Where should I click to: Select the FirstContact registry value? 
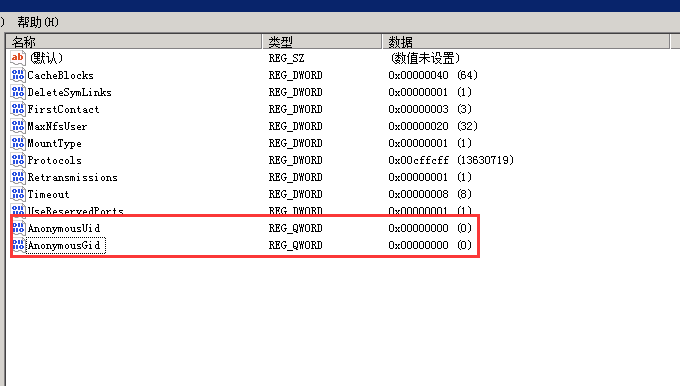[x=63, y=109]
